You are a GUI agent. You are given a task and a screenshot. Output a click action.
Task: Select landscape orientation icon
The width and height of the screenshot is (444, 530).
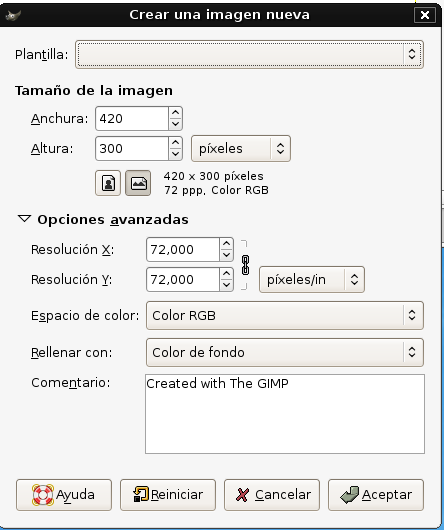138,183
